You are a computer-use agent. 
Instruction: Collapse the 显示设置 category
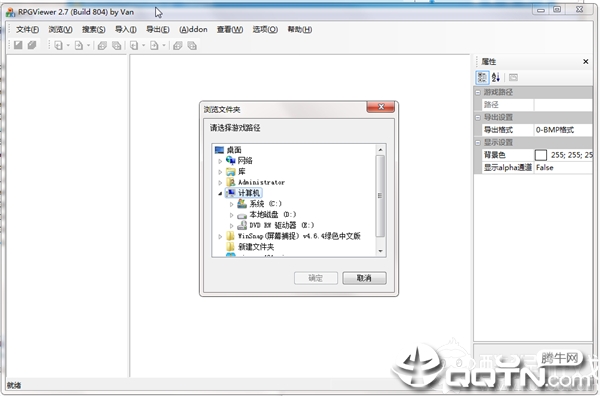(478, 143)
